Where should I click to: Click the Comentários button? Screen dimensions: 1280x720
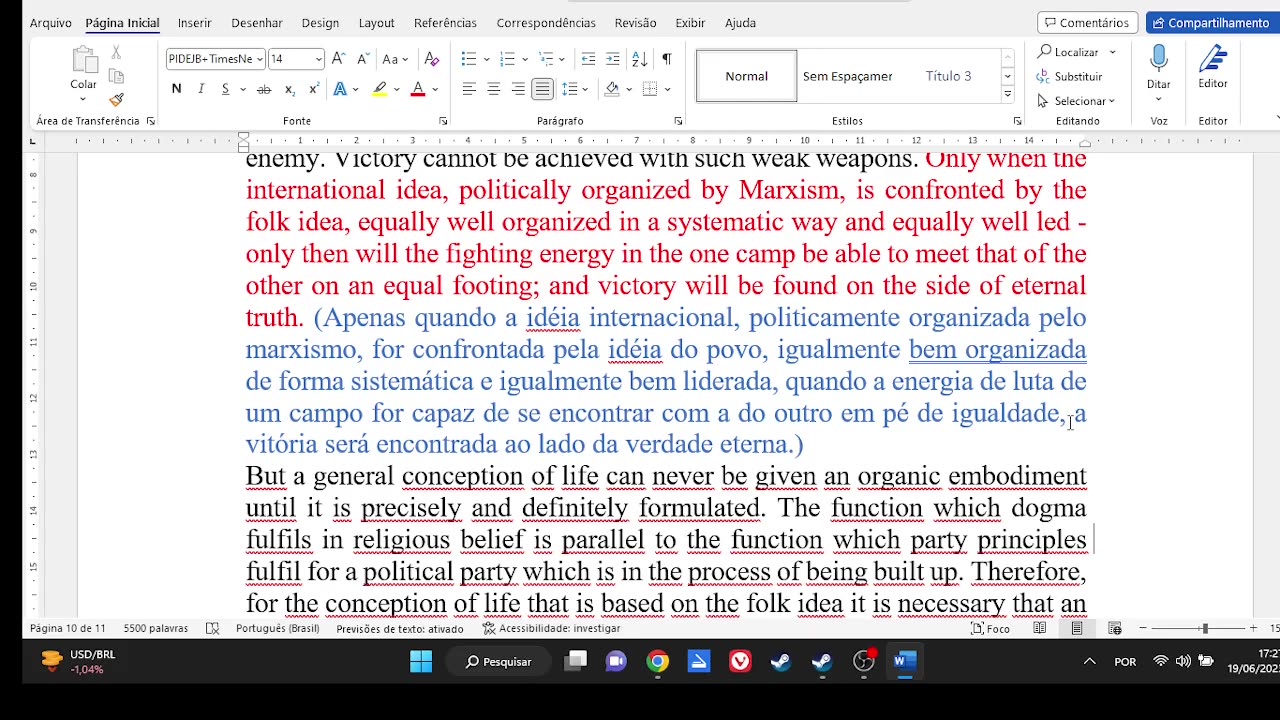1087,22
